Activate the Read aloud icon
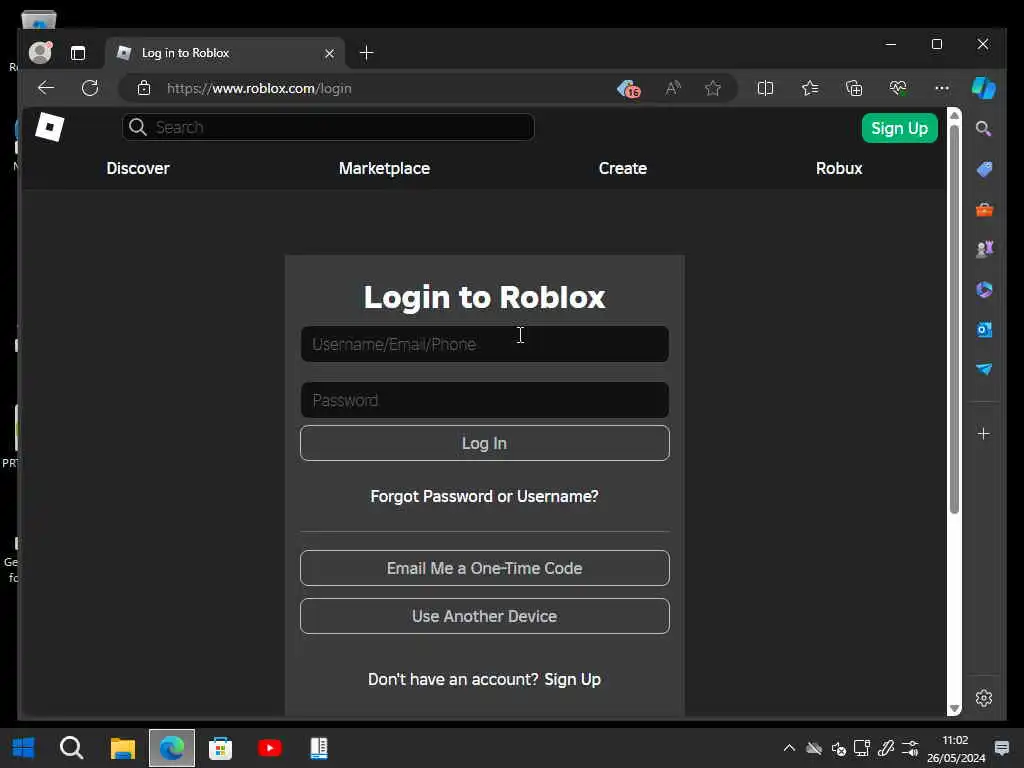Screen dimensions: 1024x768 point(673,88)
